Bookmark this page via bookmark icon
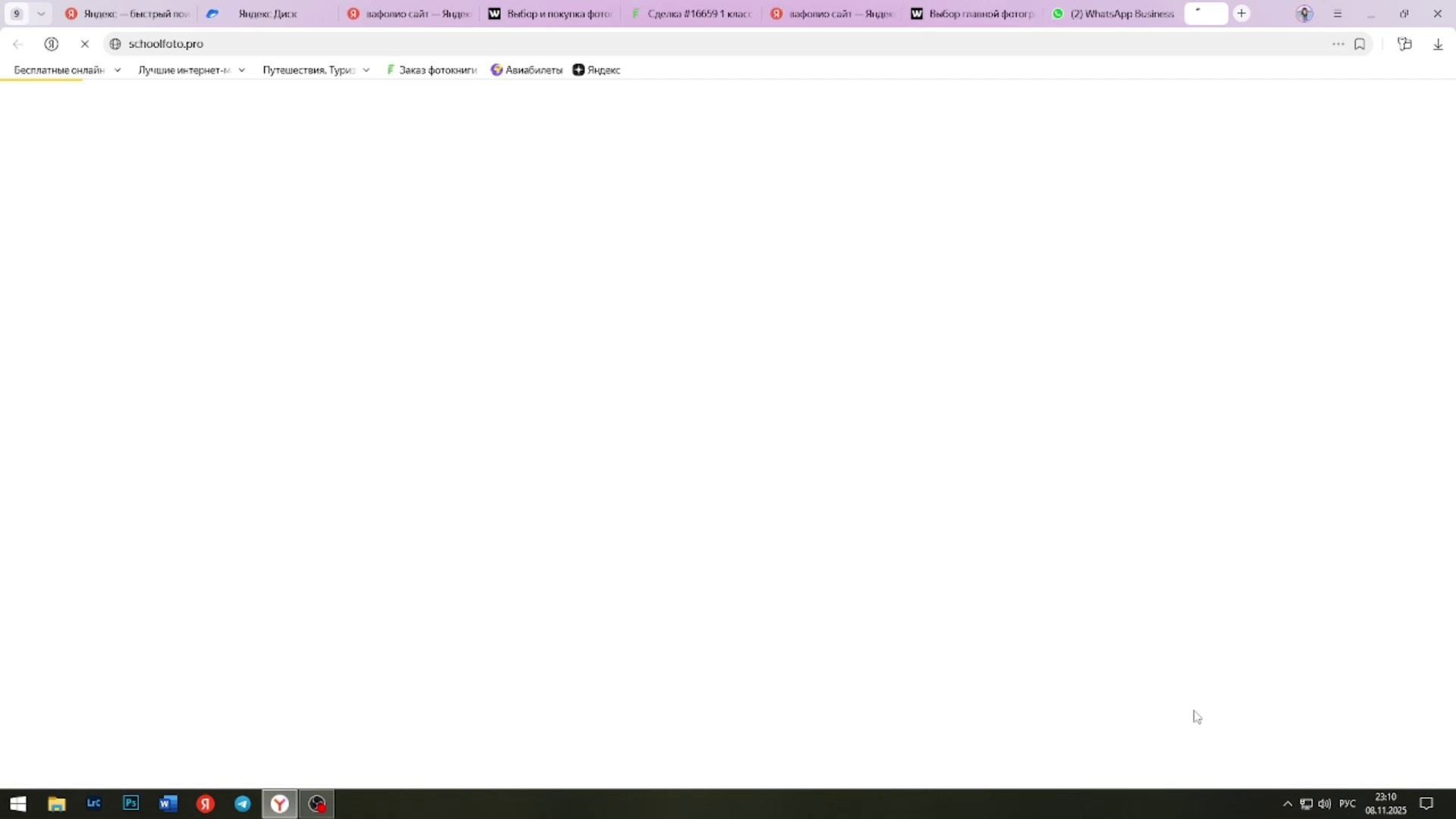The height and width of the screenshot is (819, 1456). pyautogui.click(x=1360, y=44)
